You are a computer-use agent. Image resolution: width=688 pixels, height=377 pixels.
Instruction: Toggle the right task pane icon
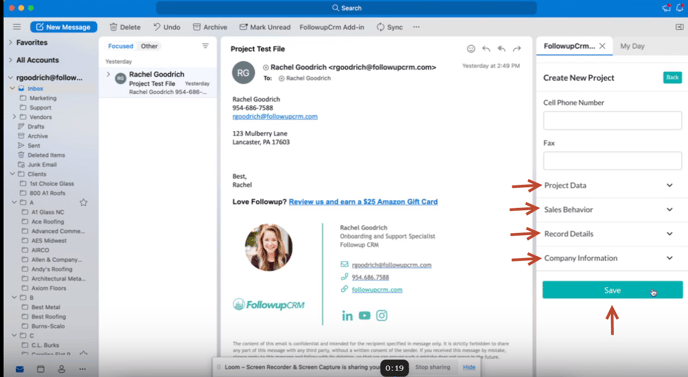coord(680,27)
